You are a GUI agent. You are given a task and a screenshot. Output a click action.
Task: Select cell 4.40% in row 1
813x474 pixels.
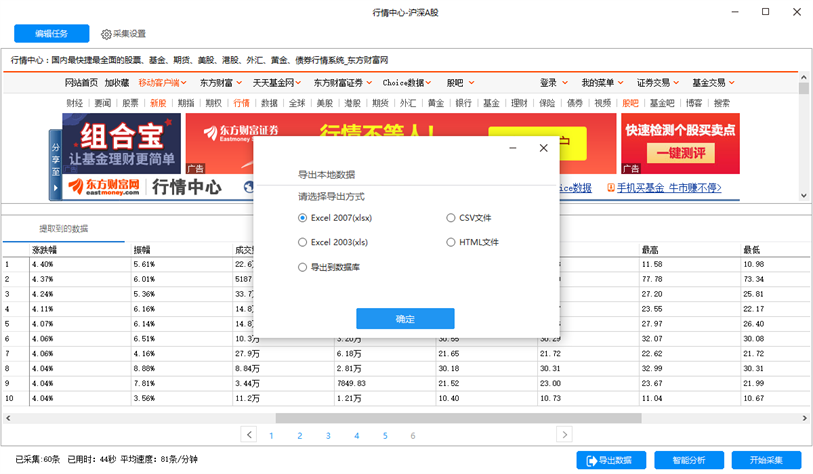(x=80, y=264)
